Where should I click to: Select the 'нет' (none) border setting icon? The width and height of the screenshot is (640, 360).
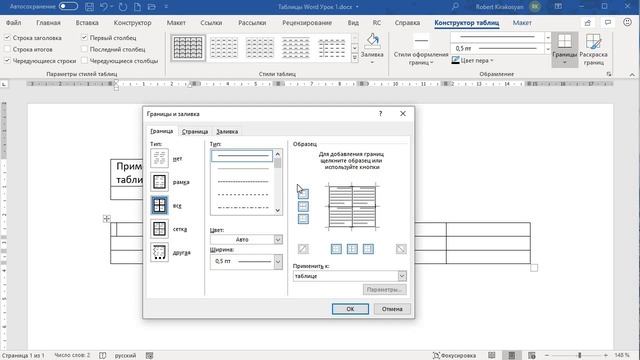pos(159,158)
